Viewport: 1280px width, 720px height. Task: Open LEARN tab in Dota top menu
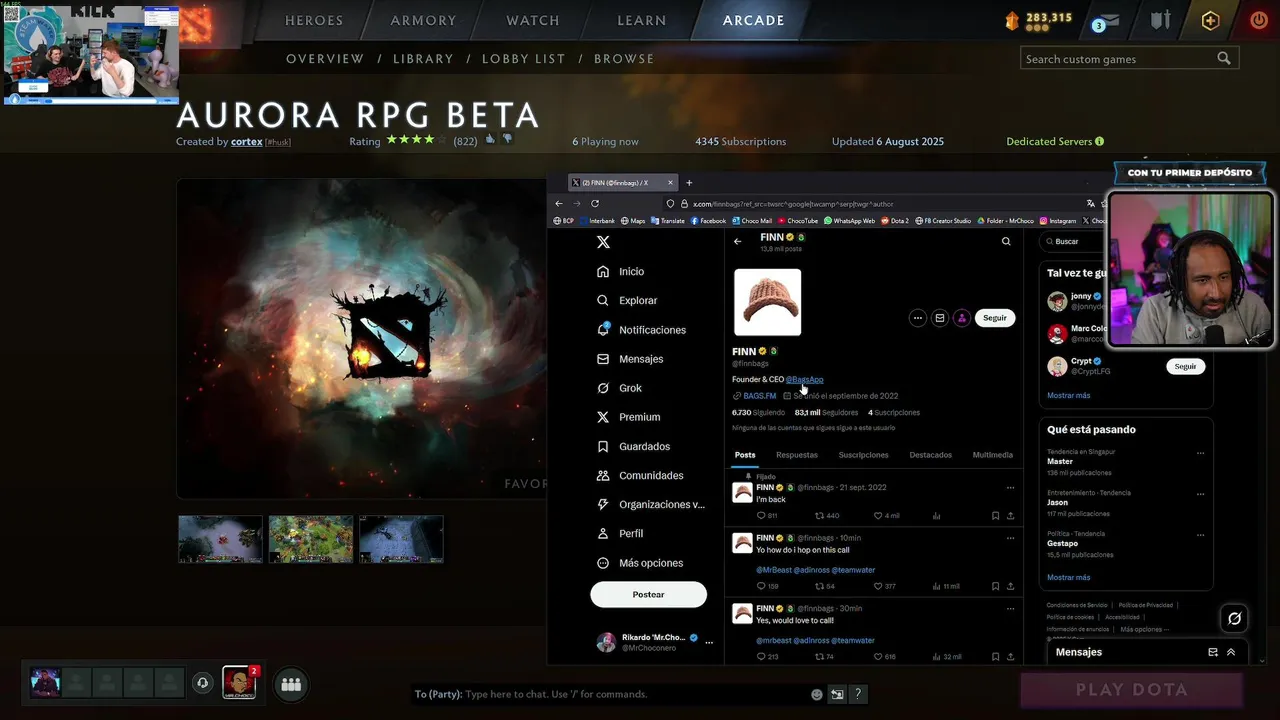[x=642, y=20]
